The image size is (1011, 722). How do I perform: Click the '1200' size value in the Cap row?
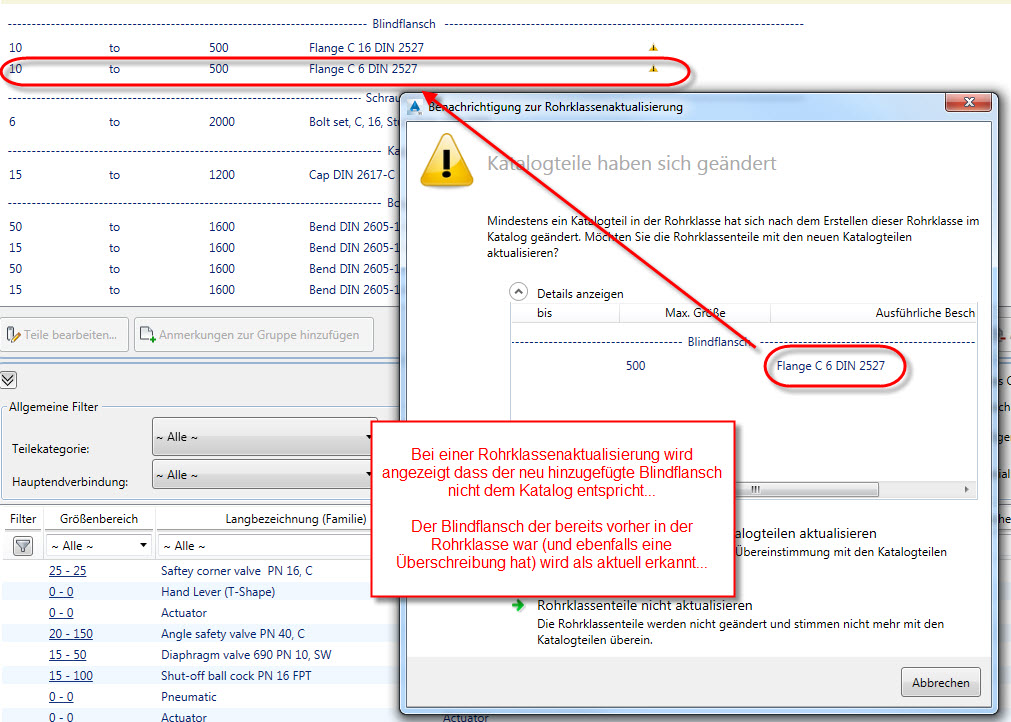222,175
